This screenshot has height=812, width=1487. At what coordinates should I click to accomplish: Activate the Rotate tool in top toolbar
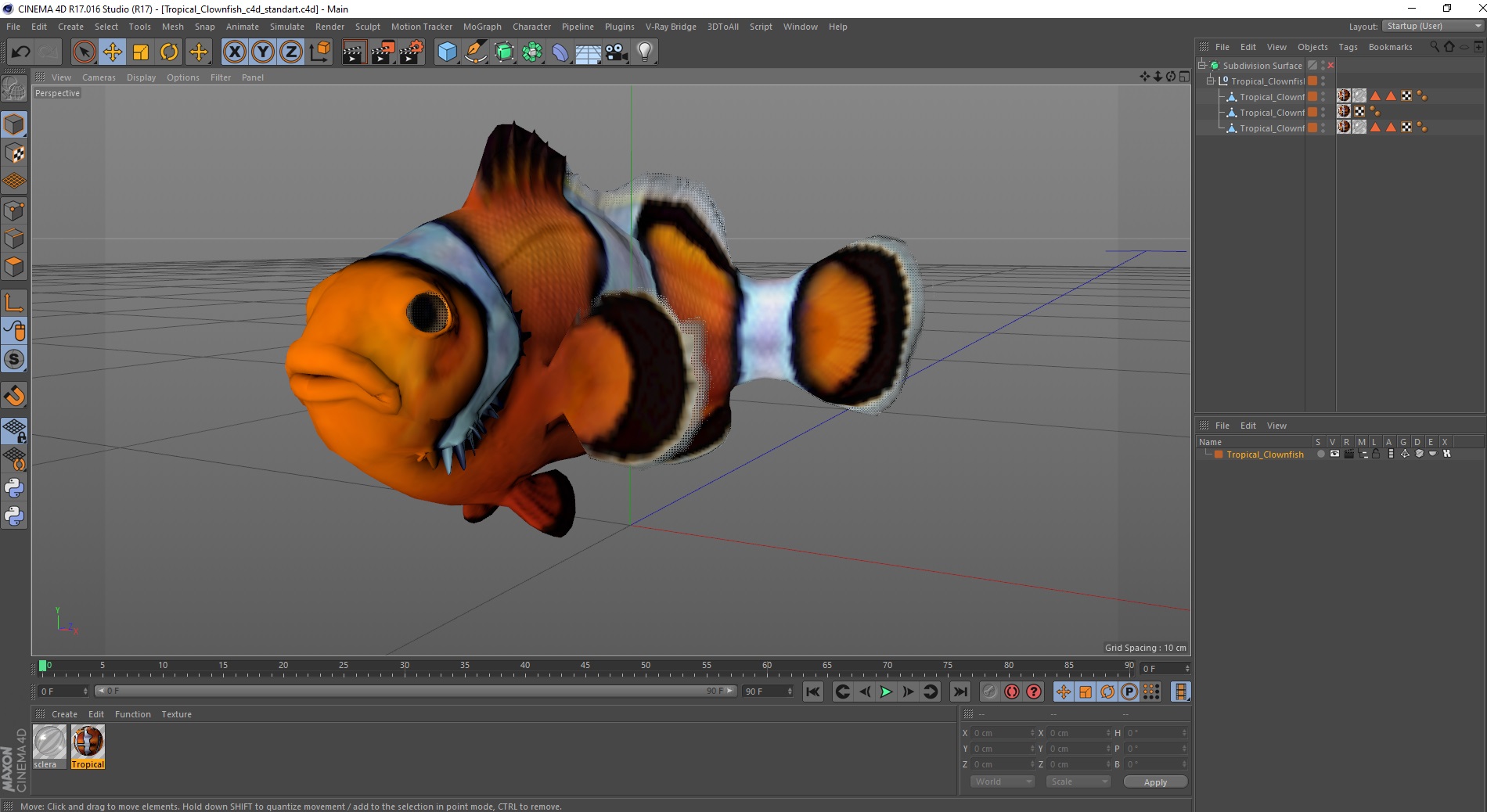click(169, 52)
